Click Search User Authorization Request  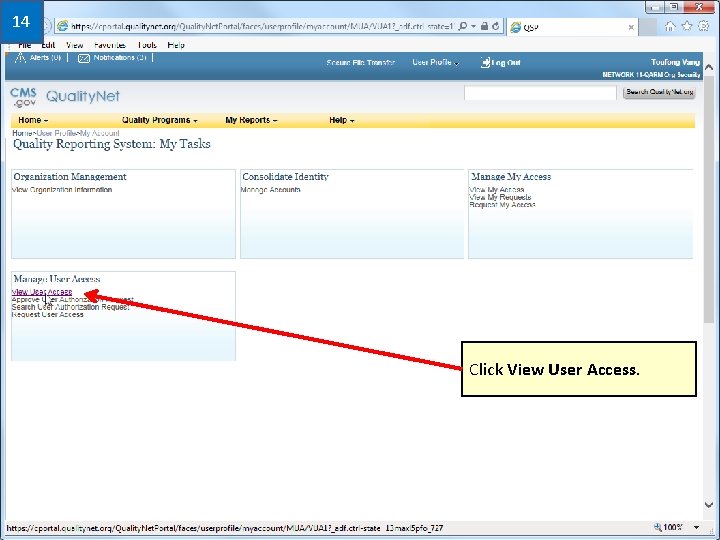(71, 307)
